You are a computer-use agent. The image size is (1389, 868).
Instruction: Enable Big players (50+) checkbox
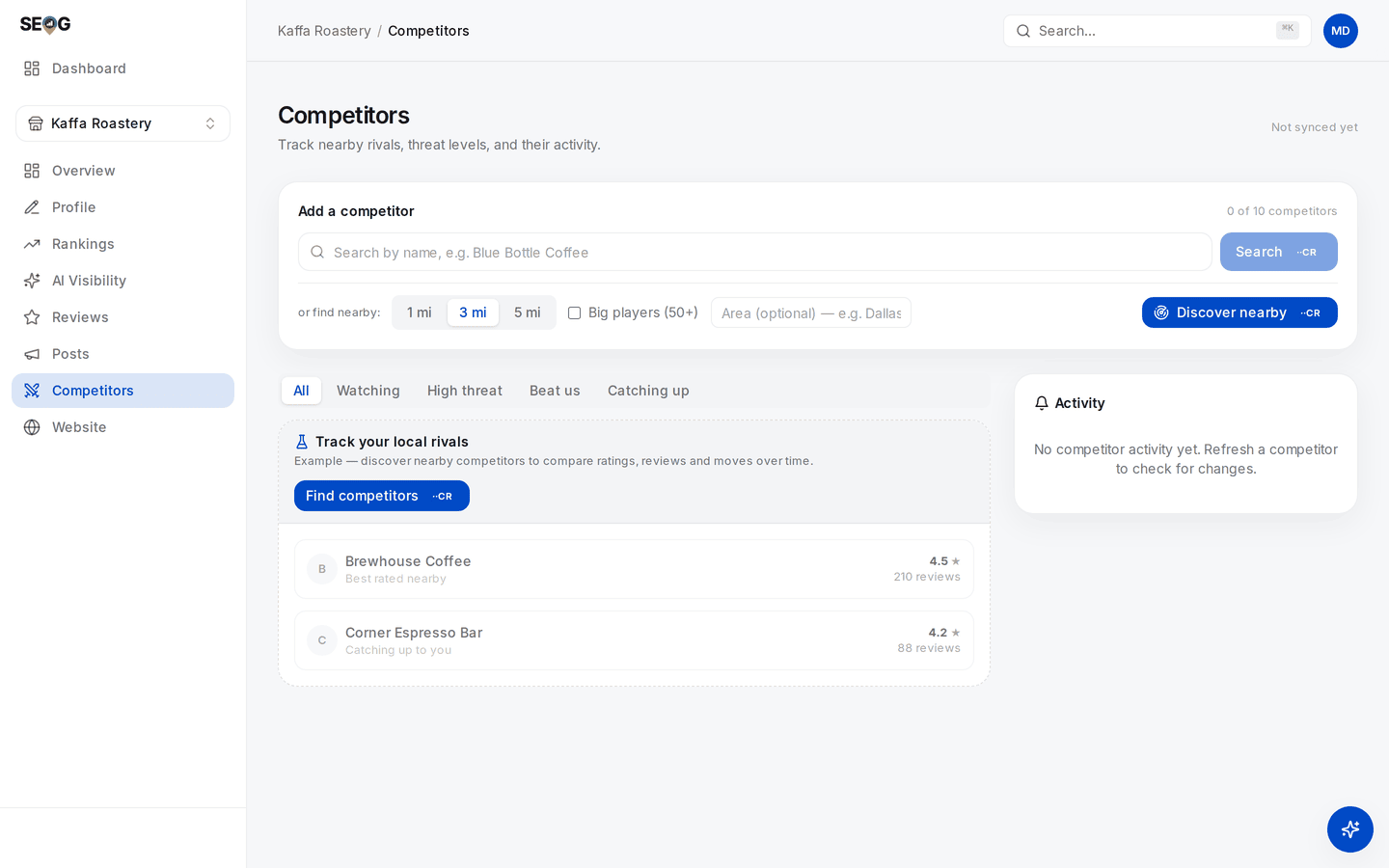[574, 312]
